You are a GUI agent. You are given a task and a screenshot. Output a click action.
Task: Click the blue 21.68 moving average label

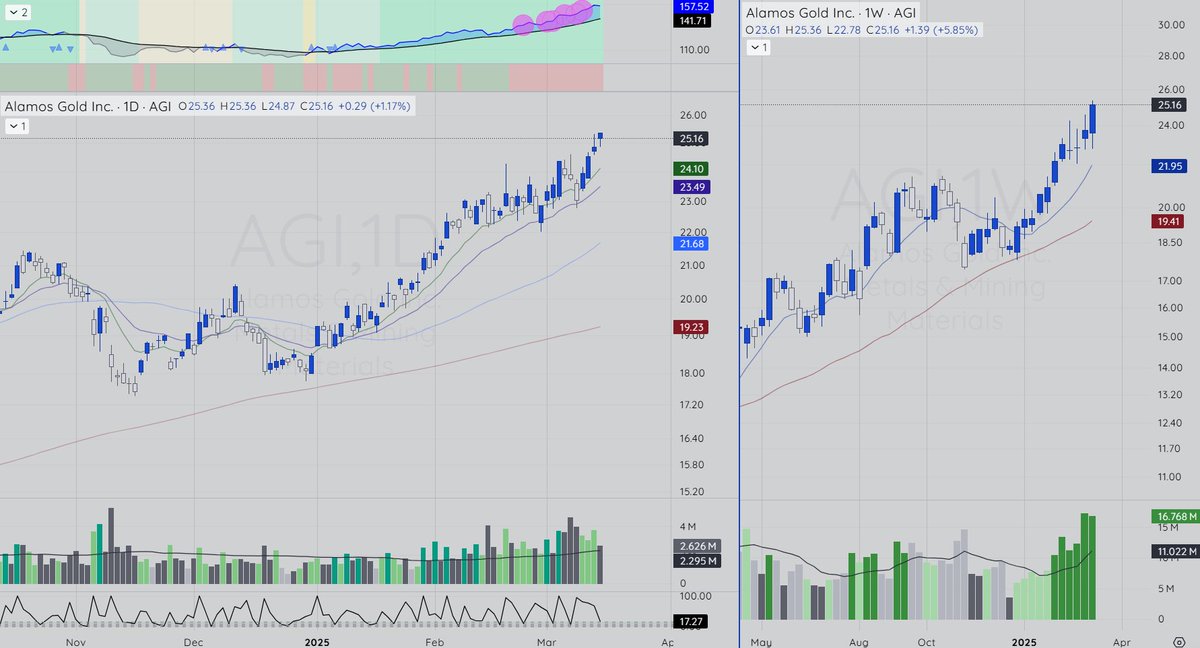pos(693,244)
